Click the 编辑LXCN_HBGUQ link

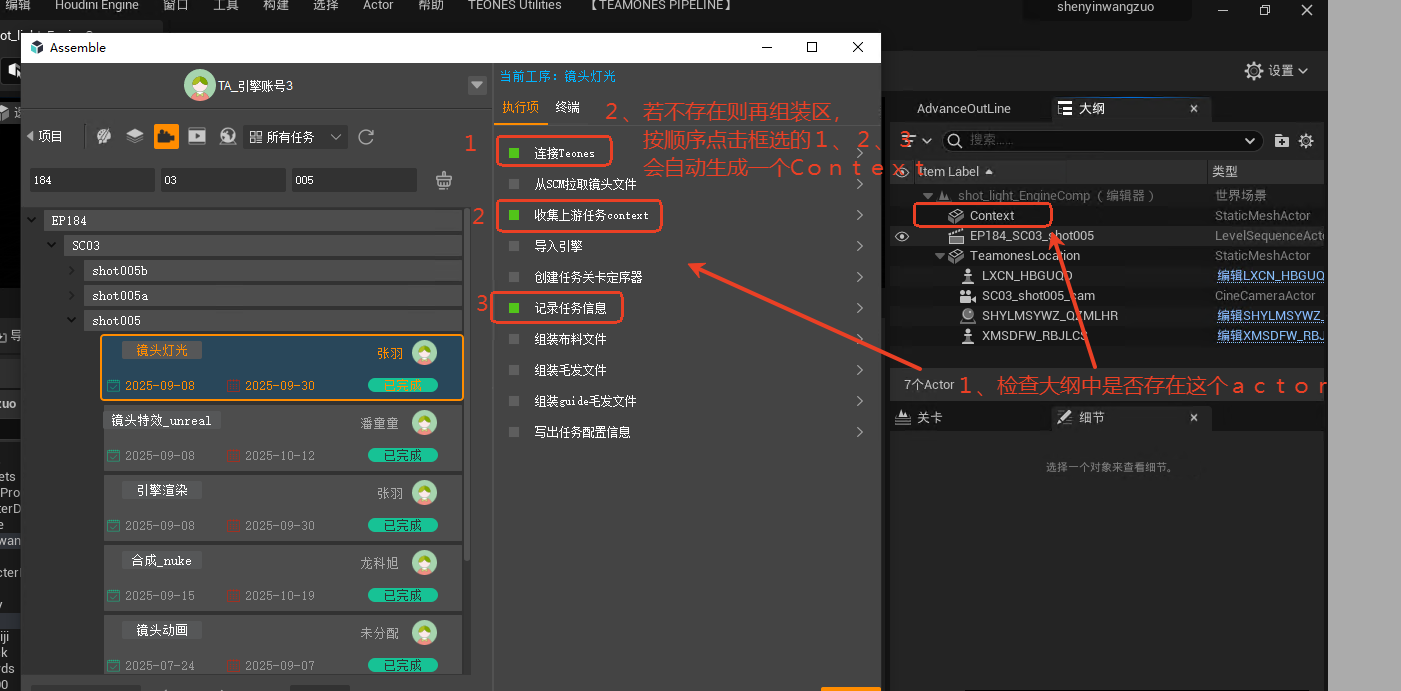pos(1270,276)
